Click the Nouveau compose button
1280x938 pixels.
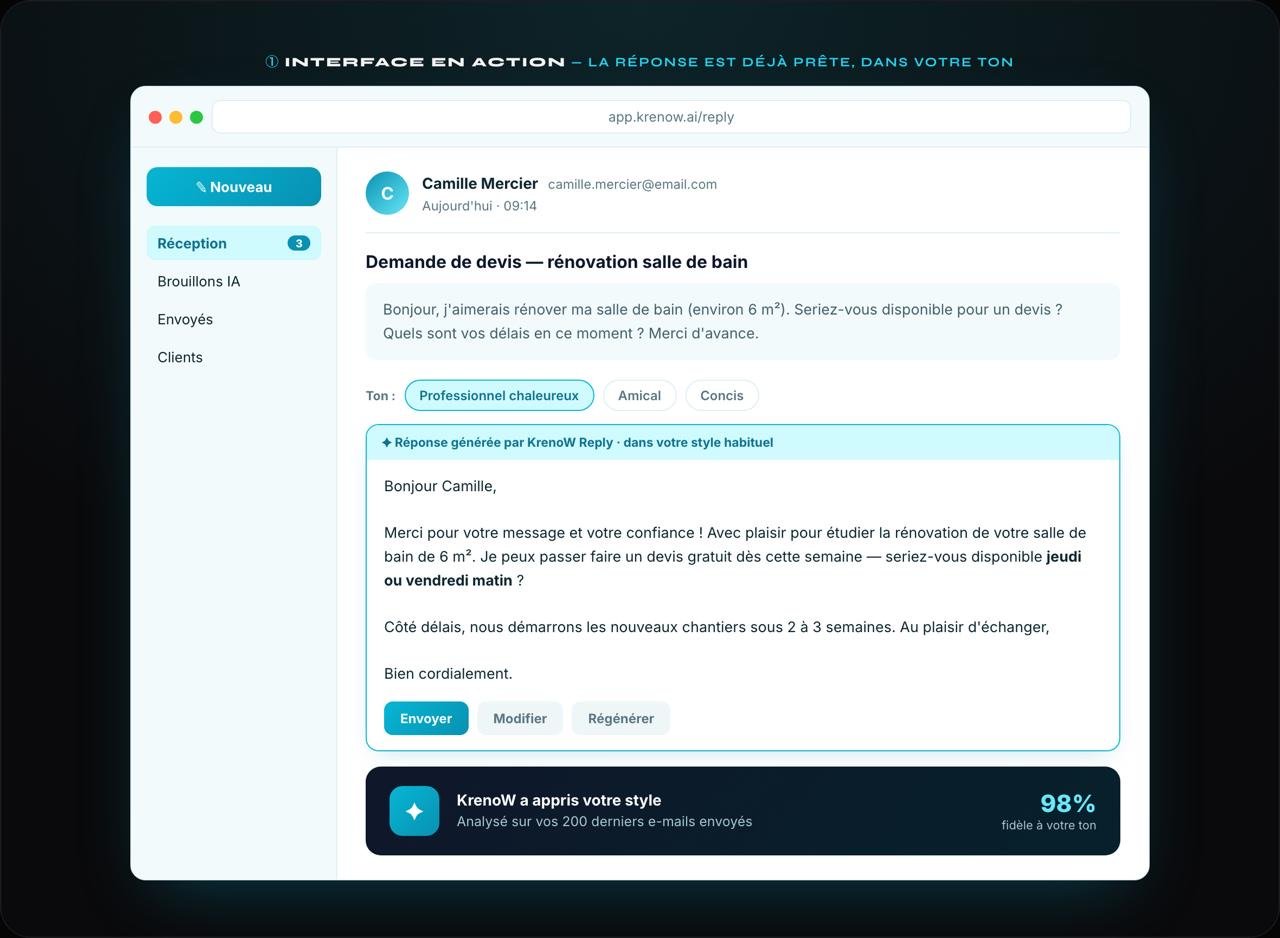coord(233,187)
